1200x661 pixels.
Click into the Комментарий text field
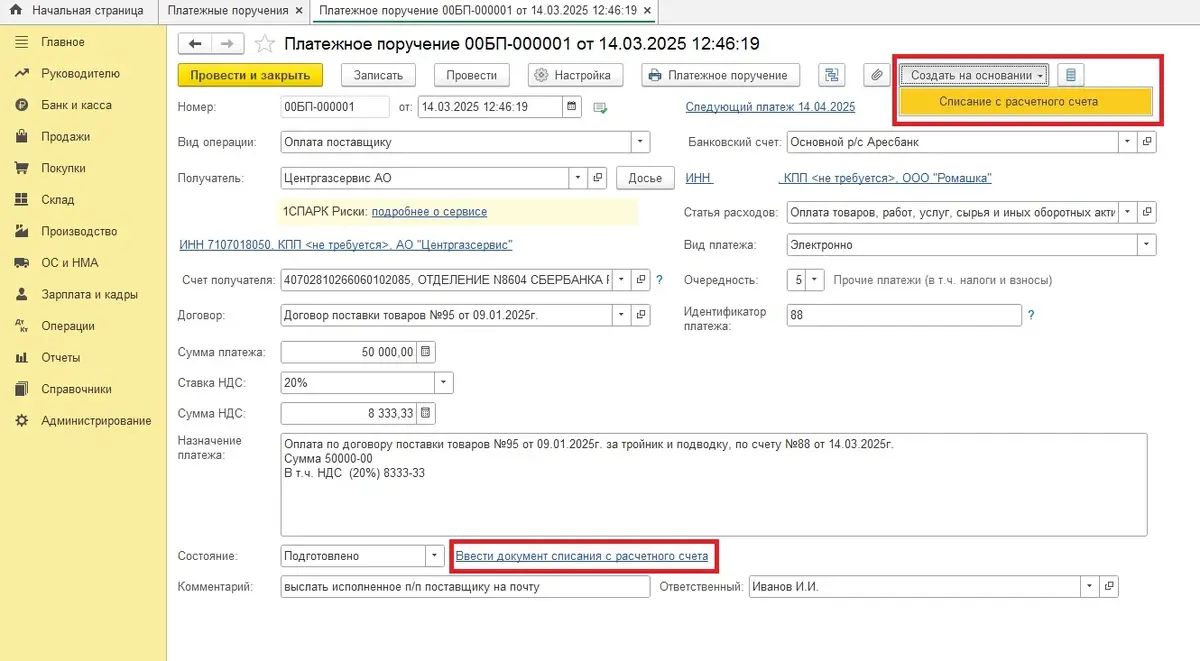click(465, 587)
